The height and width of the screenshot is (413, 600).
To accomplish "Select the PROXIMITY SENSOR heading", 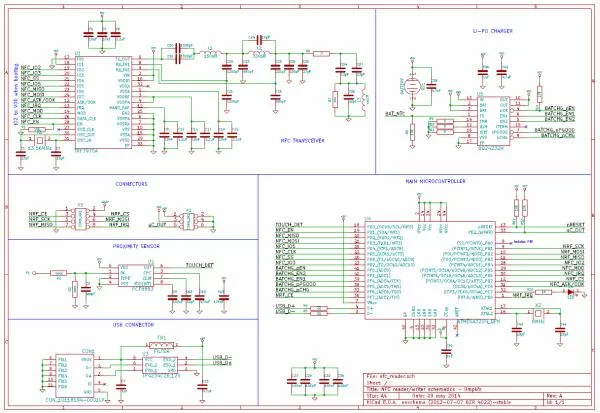I will coord(132,245).
